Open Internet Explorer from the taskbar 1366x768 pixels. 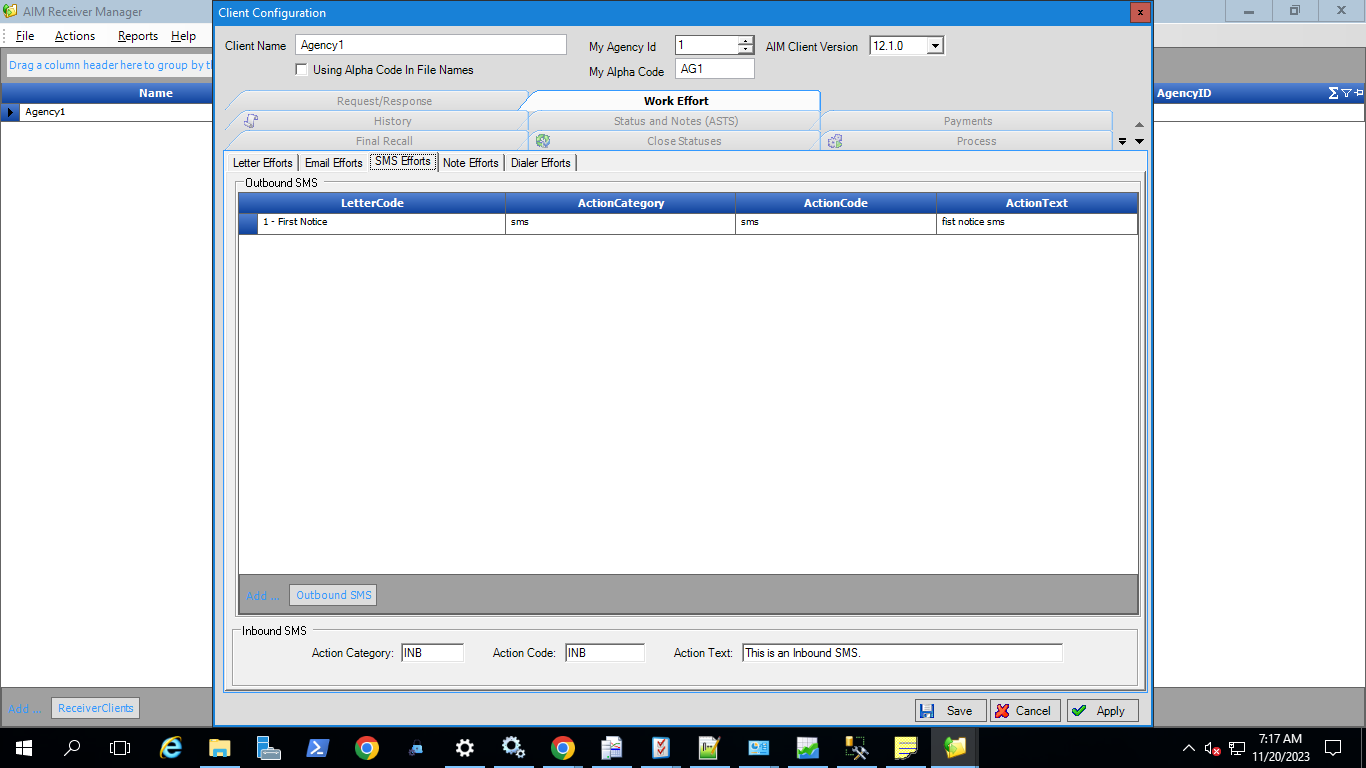coord(171,748)
